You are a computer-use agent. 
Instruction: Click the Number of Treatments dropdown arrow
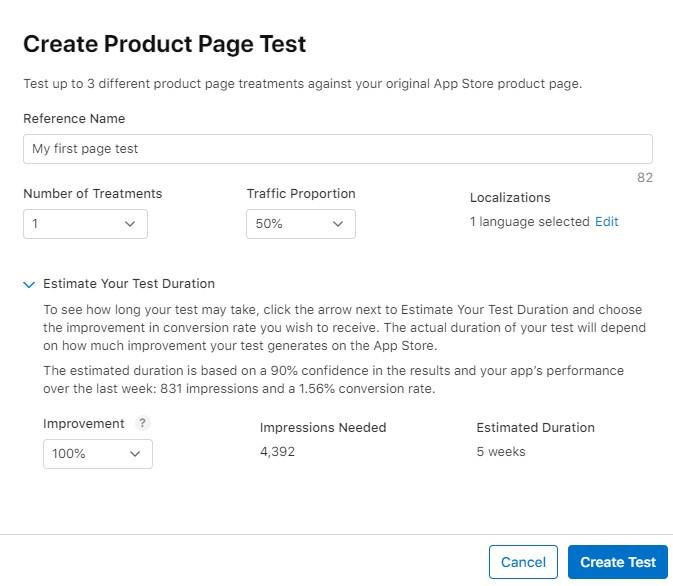point(130,224)
